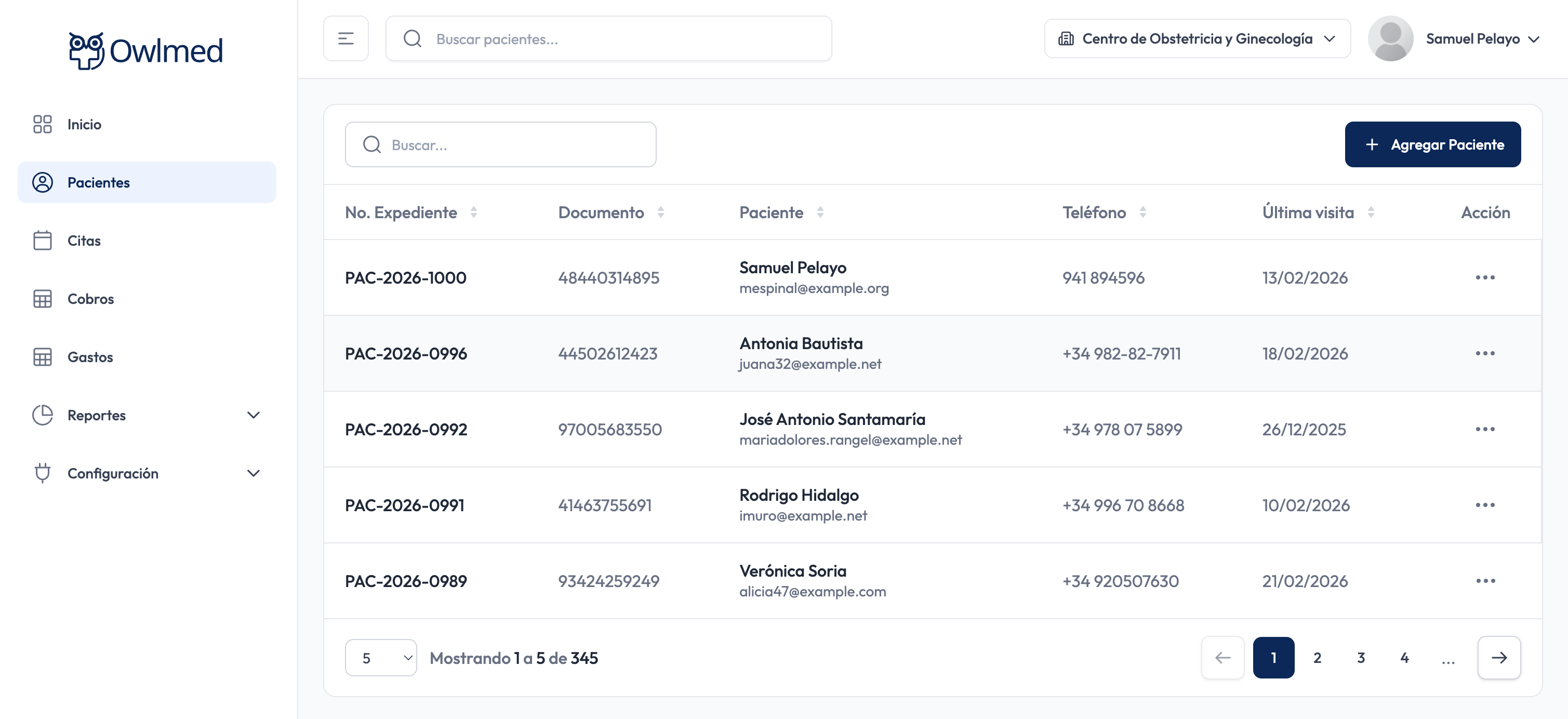The image size is (1568, 719).
Task: Click the next page arrow icon
Action: (x=1498, y=658)
